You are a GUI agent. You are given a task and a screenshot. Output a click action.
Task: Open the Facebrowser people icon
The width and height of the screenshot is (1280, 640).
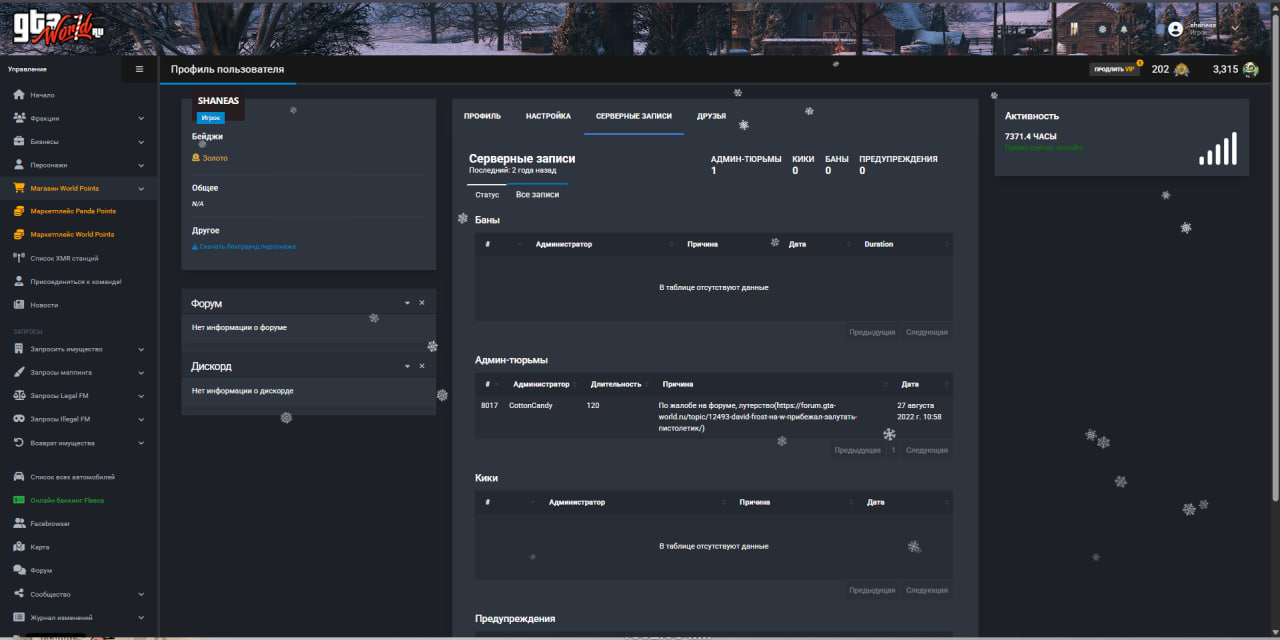pyautogui.click(x=19, y=524)
